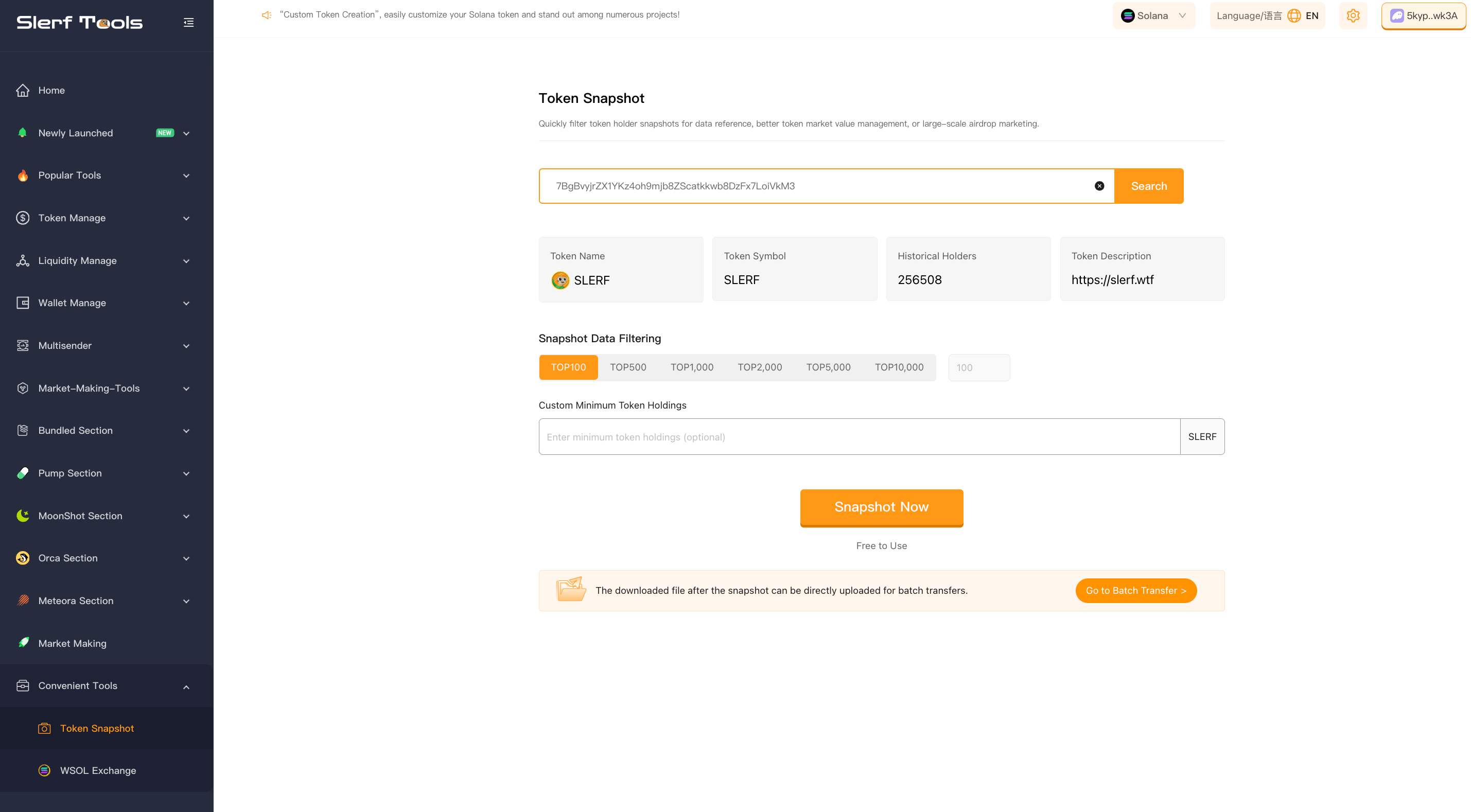Screen dimensions: 1471x812
Task: Click the Slerf Tools logo
Action: point(79,22)
